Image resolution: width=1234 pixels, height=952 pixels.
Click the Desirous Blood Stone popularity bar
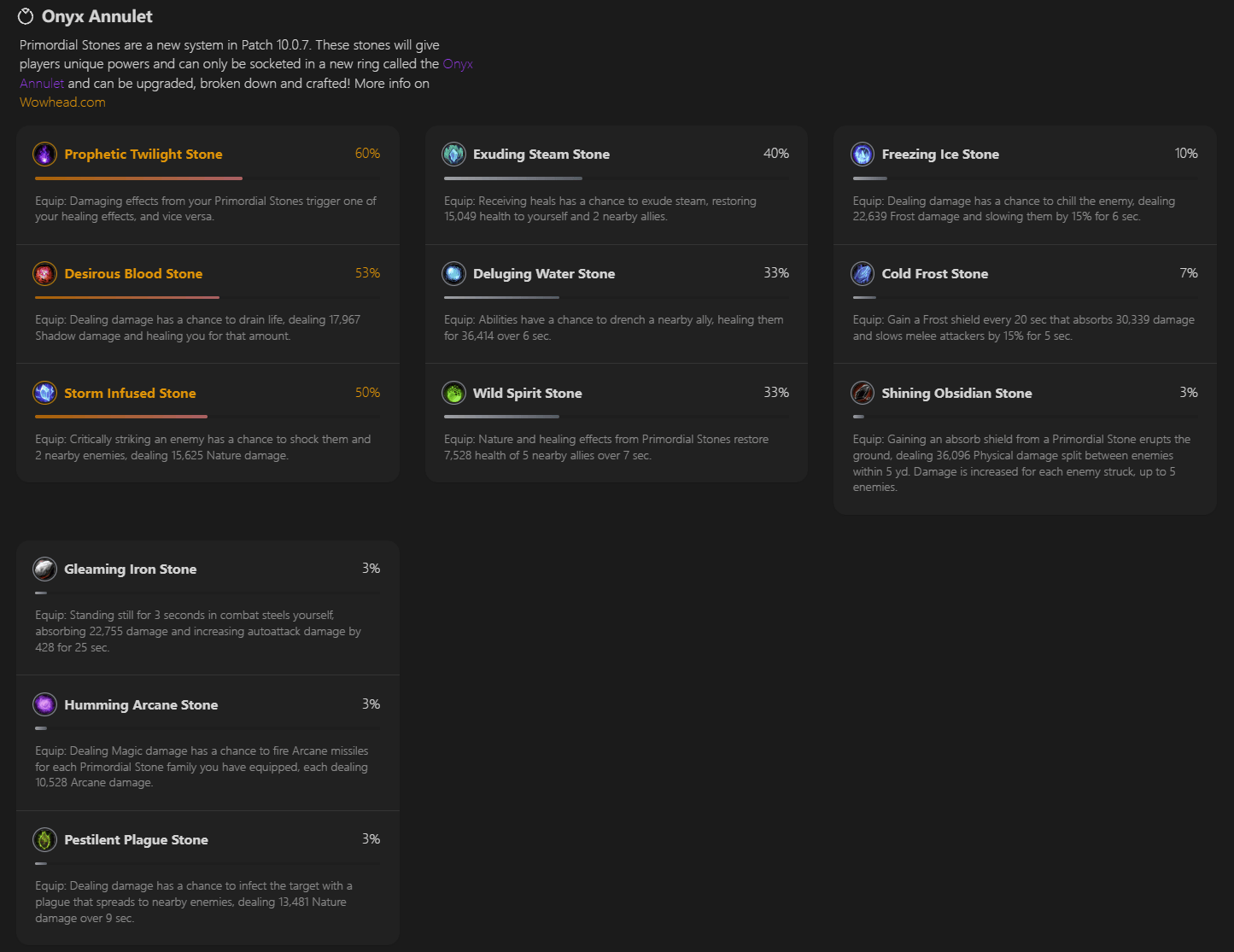(x=208, y=297)
